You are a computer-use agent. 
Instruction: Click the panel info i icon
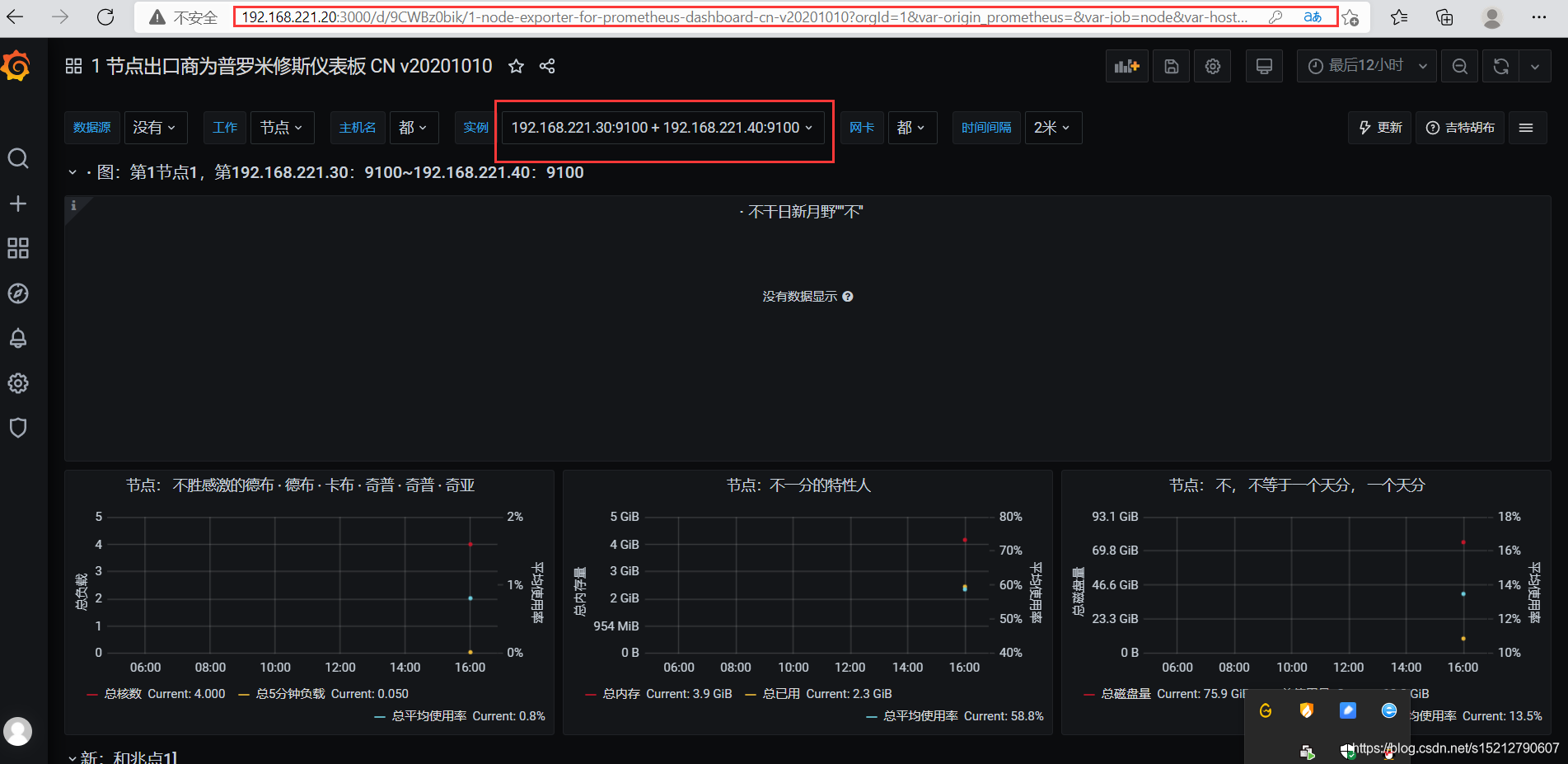point(73,205)
